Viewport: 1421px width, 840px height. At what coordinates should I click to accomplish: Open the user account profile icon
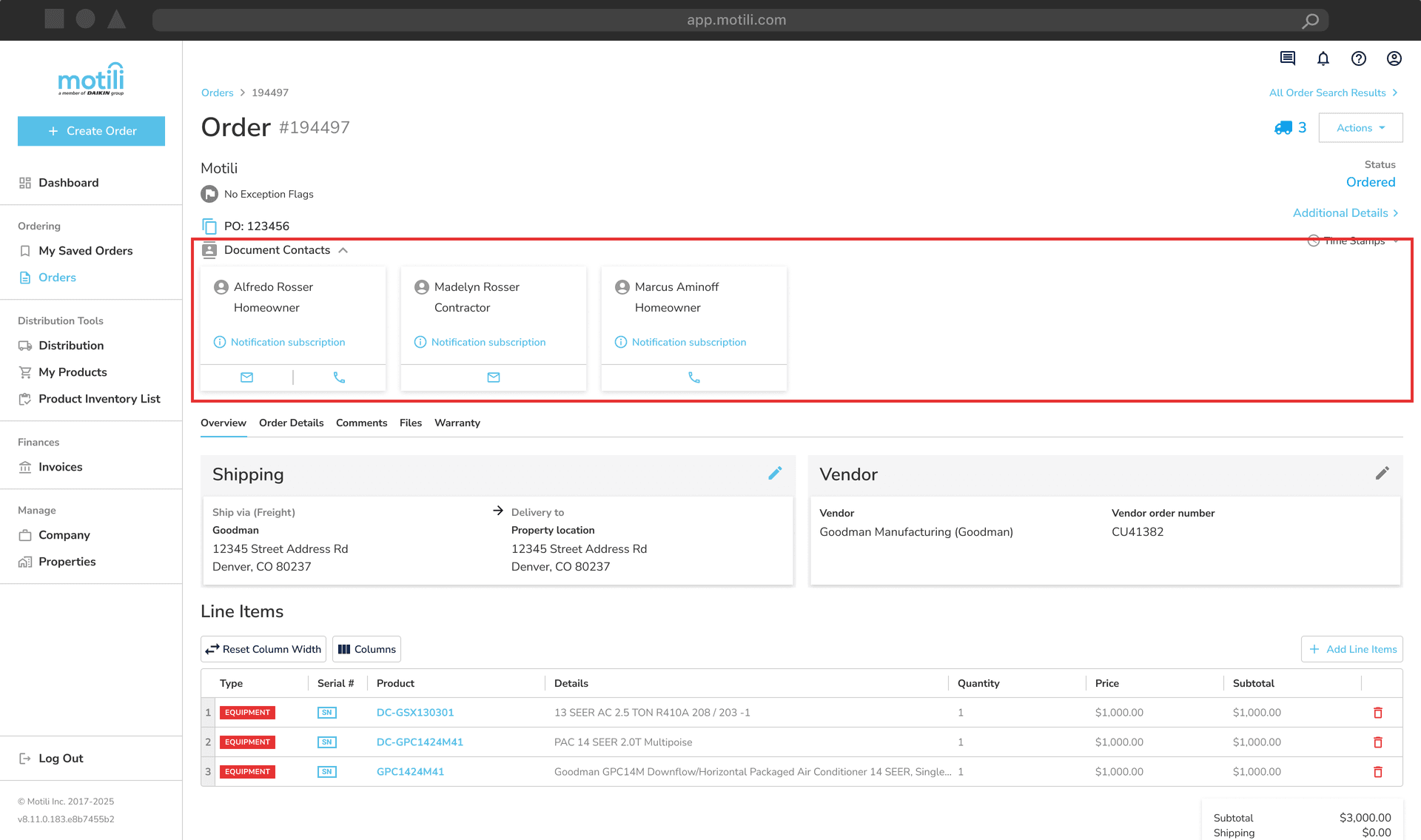(1394, 58)
